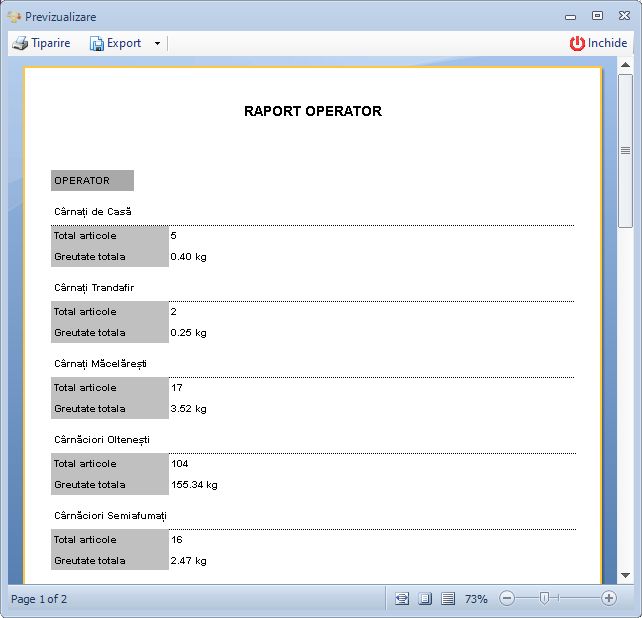Click the Cârnăciori Semiafumați heading
The image size is (642, 618).
(110, 516)
